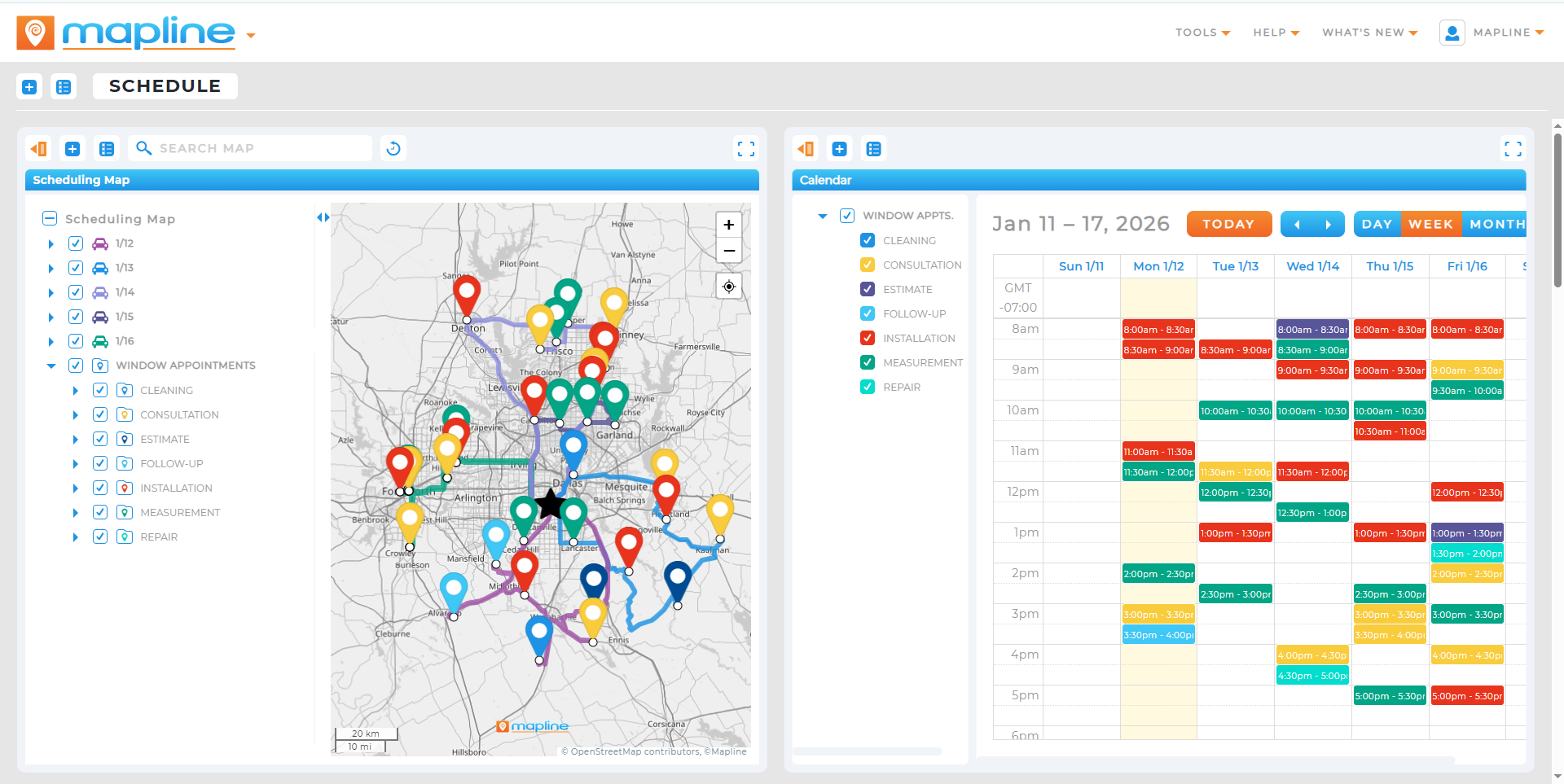This screenshot has width=1564, height=784.
Task: Click the map refresh icon beside search
Action: [393, 148]
